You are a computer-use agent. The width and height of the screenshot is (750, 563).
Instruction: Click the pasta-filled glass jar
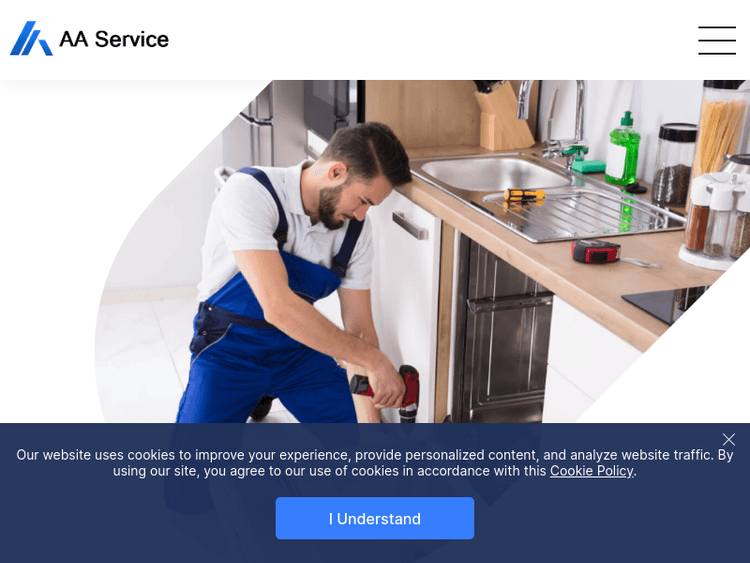719,134
